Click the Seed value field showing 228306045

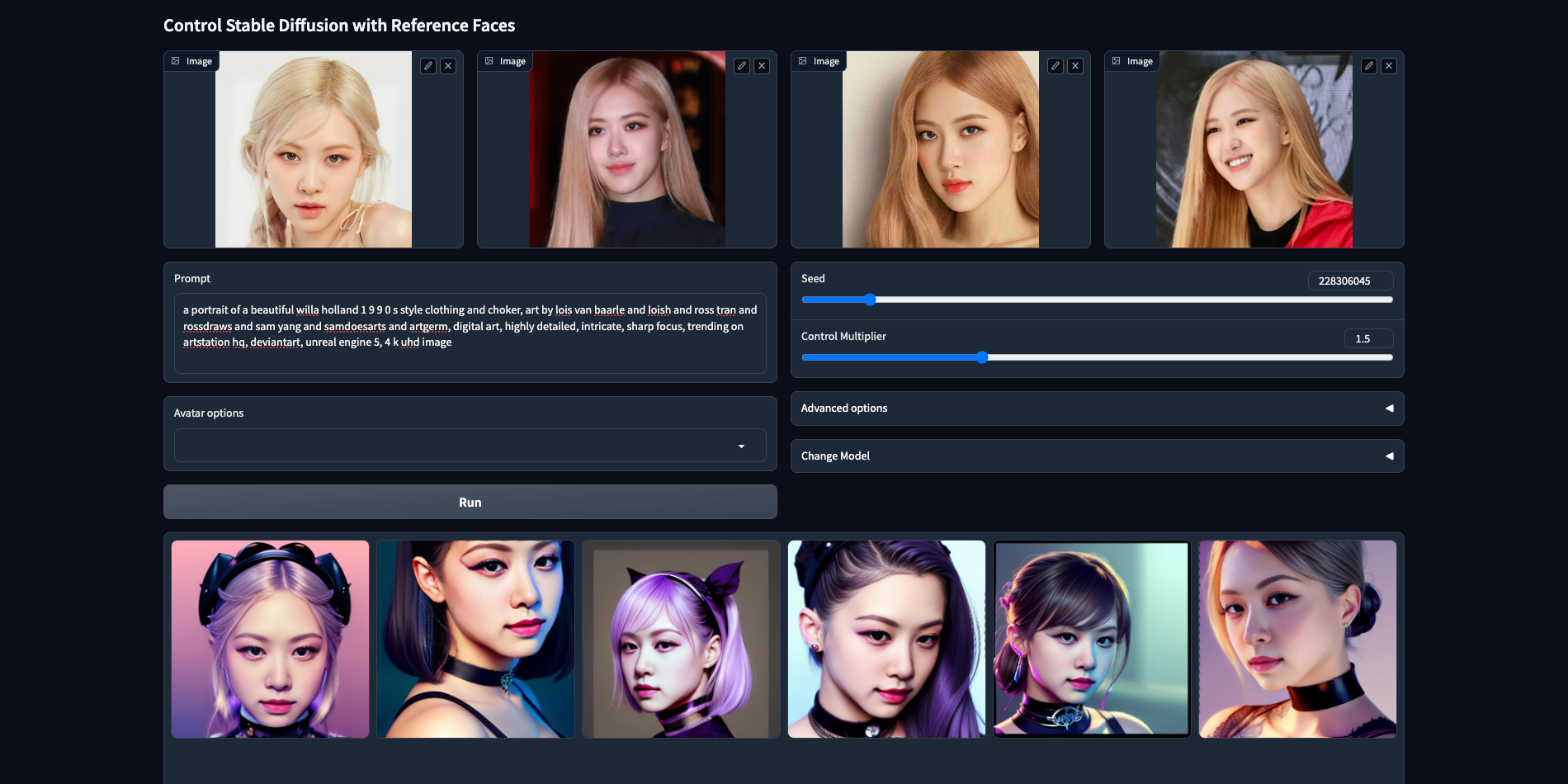coord(1350,281)
